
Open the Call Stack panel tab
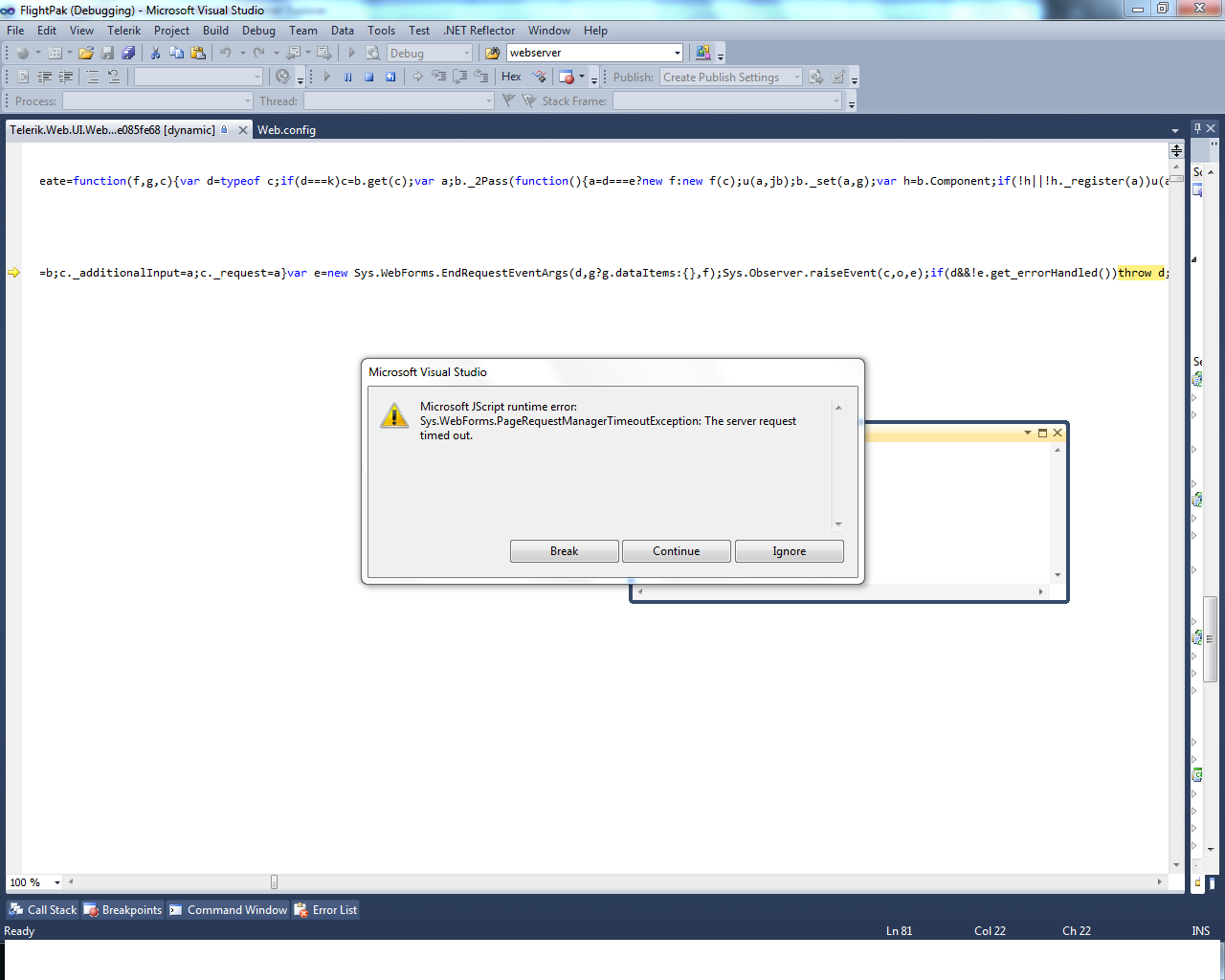tap(43, 910)
